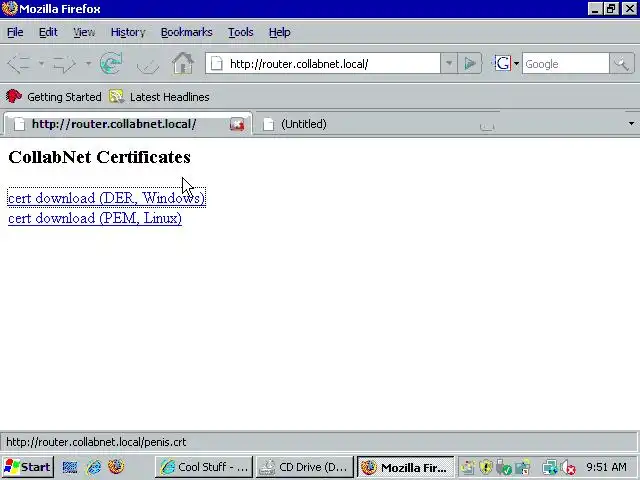640x480 pixels.
Task: Close the router.collabnet.local tab
Action: point(237,124)
